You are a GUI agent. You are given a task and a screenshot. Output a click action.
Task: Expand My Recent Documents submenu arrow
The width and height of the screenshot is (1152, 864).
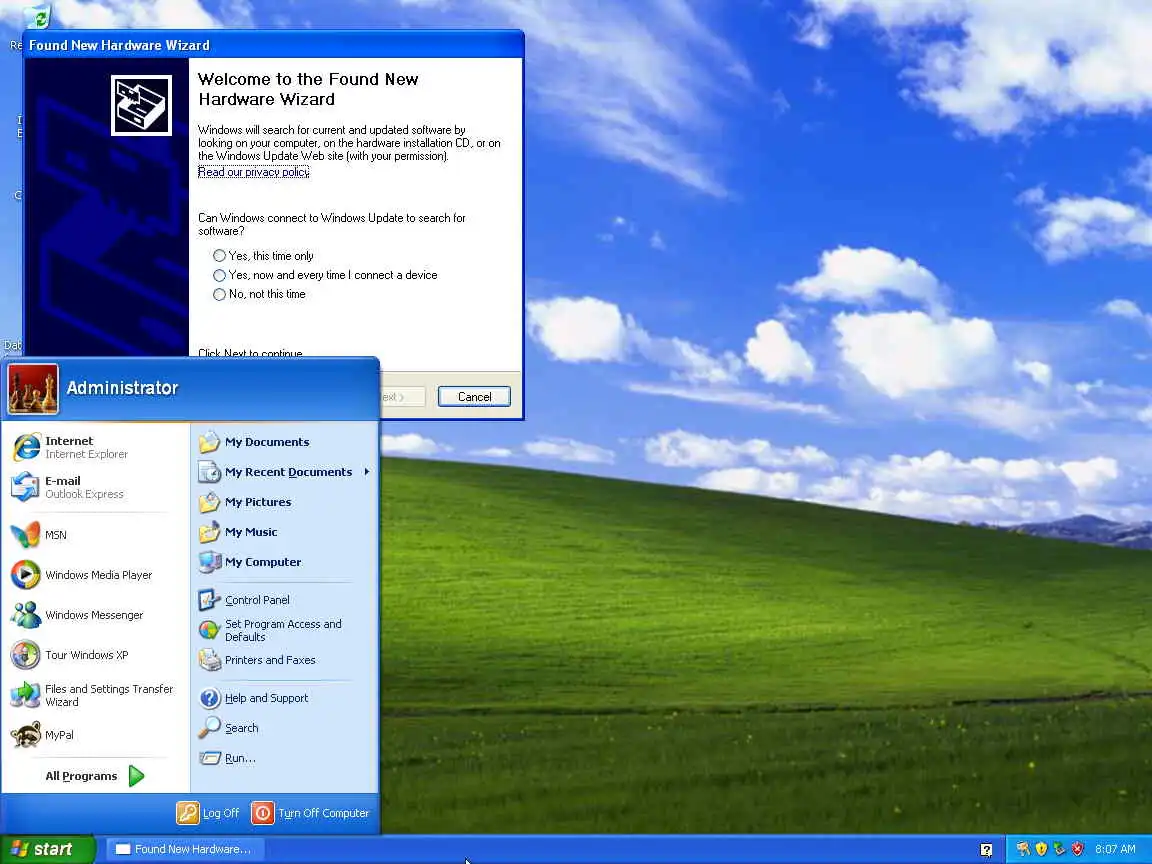click(367, 472)
